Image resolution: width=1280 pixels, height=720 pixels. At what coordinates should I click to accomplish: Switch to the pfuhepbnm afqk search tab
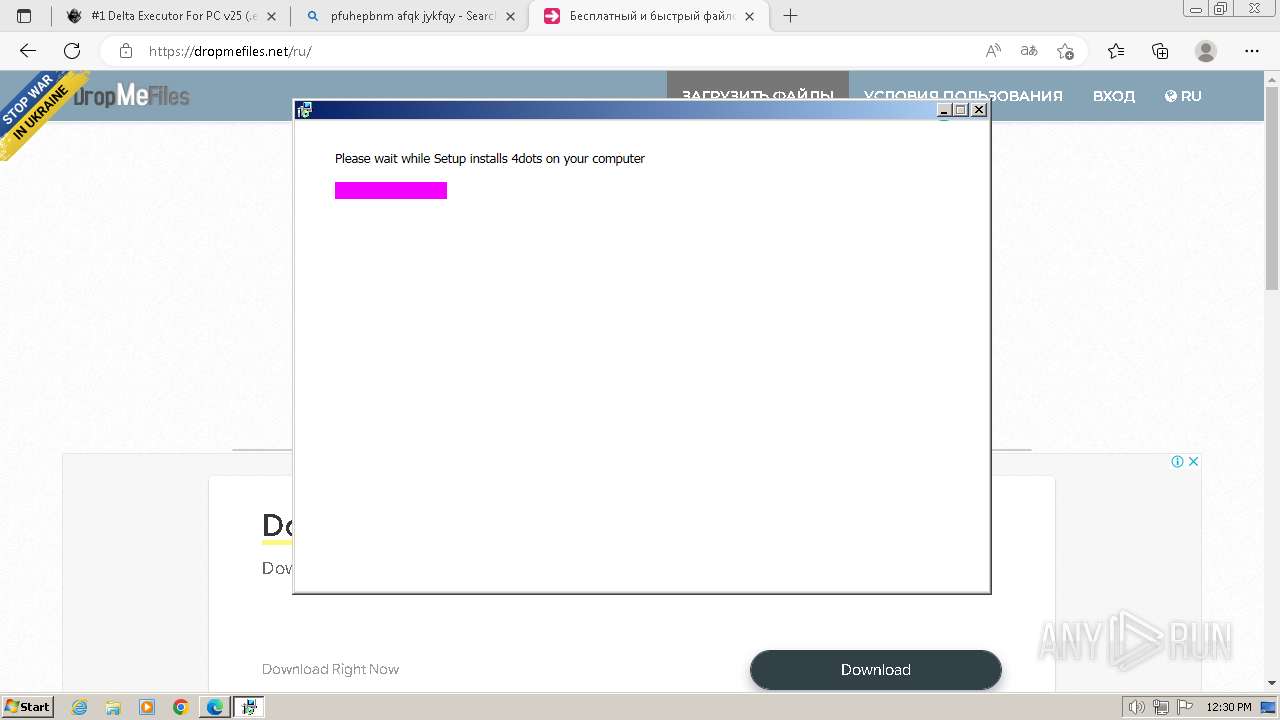point(410,16)
